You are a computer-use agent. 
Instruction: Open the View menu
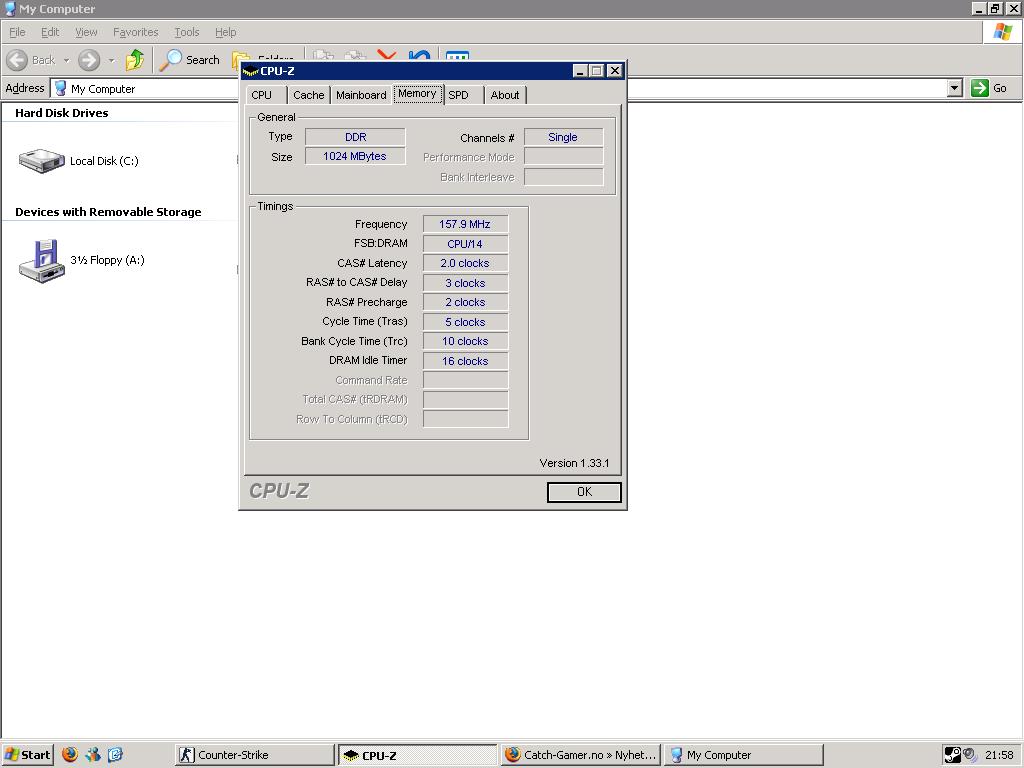(x=86, y=32)
